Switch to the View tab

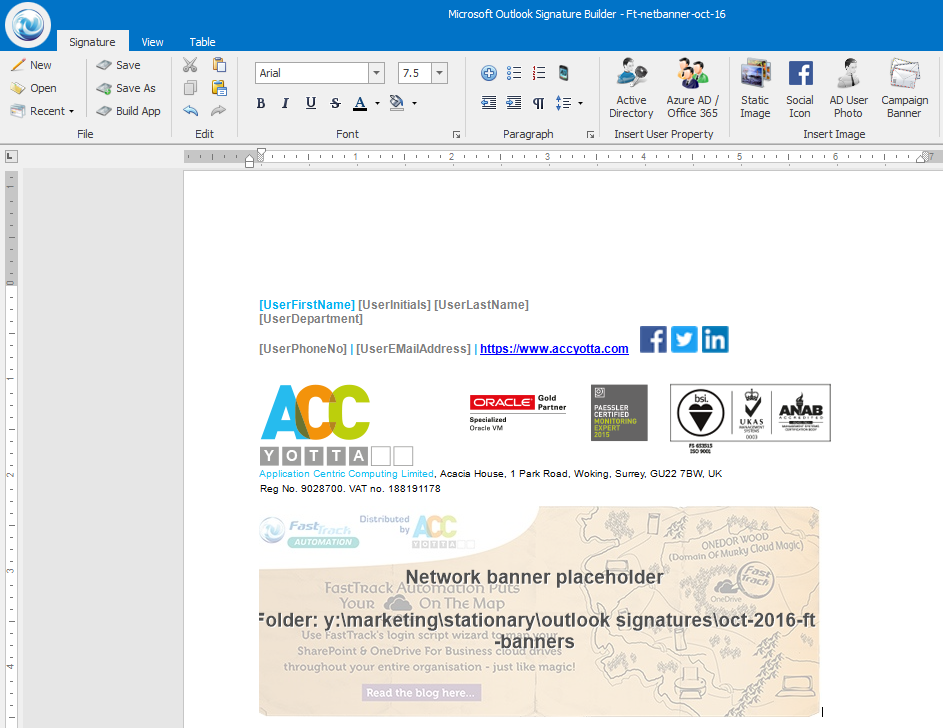coord(152,42)
